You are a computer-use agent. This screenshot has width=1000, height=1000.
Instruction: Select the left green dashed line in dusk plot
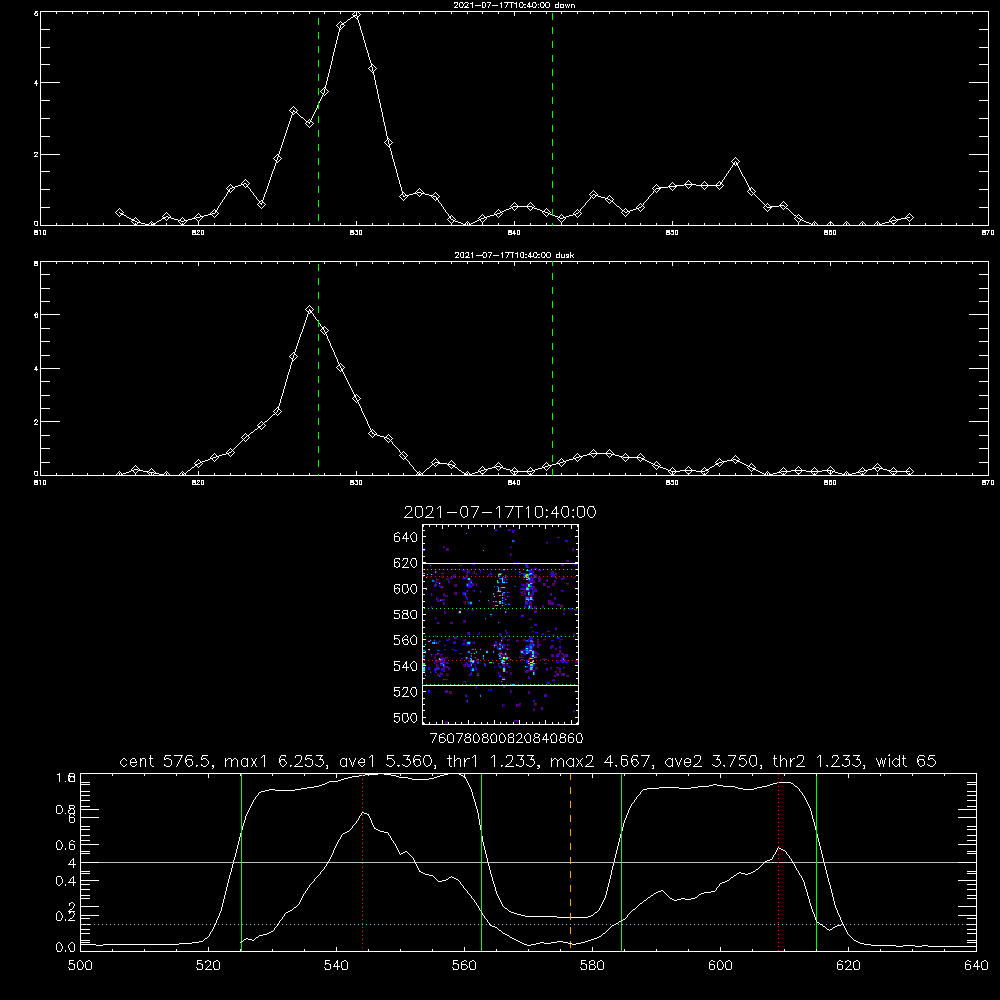(x=318, y=369)
